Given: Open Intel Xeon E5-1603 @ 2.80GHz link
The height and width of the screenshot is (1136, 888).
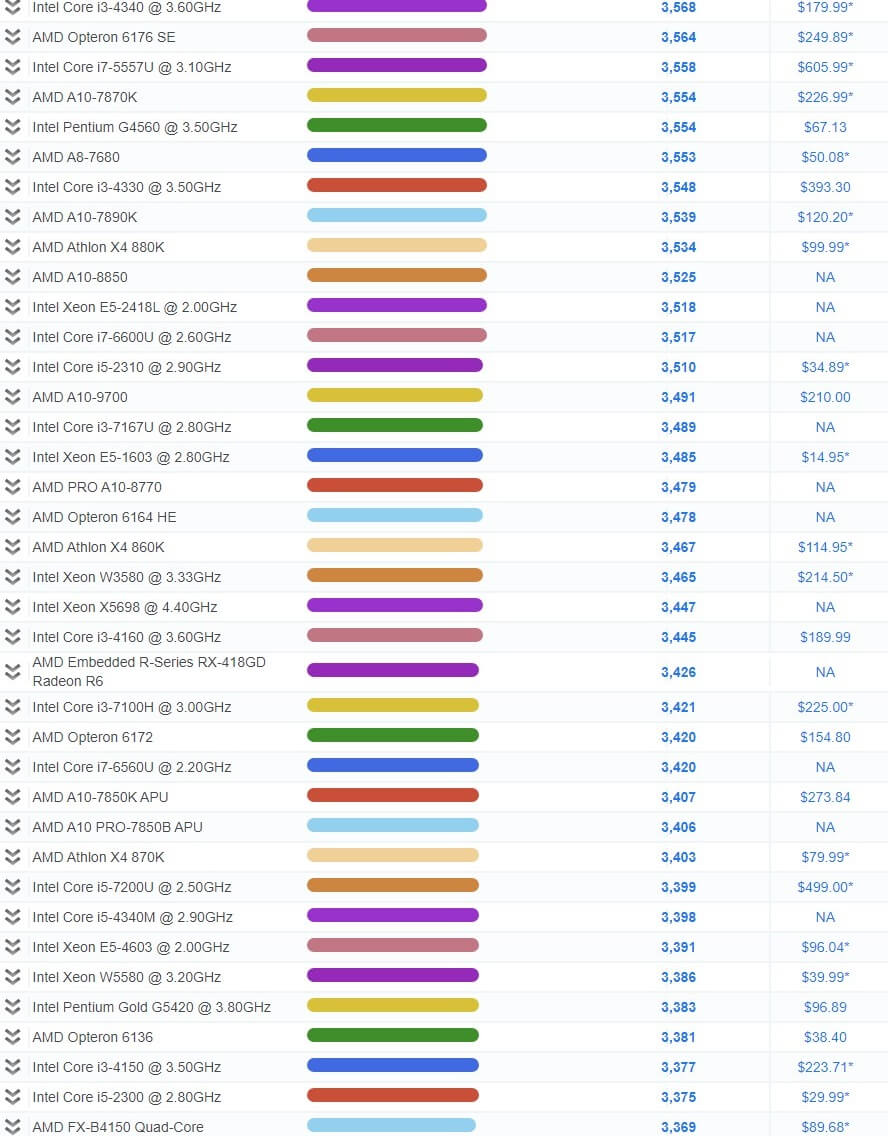Looking at the screenshot, I should [x=131, y=457].
